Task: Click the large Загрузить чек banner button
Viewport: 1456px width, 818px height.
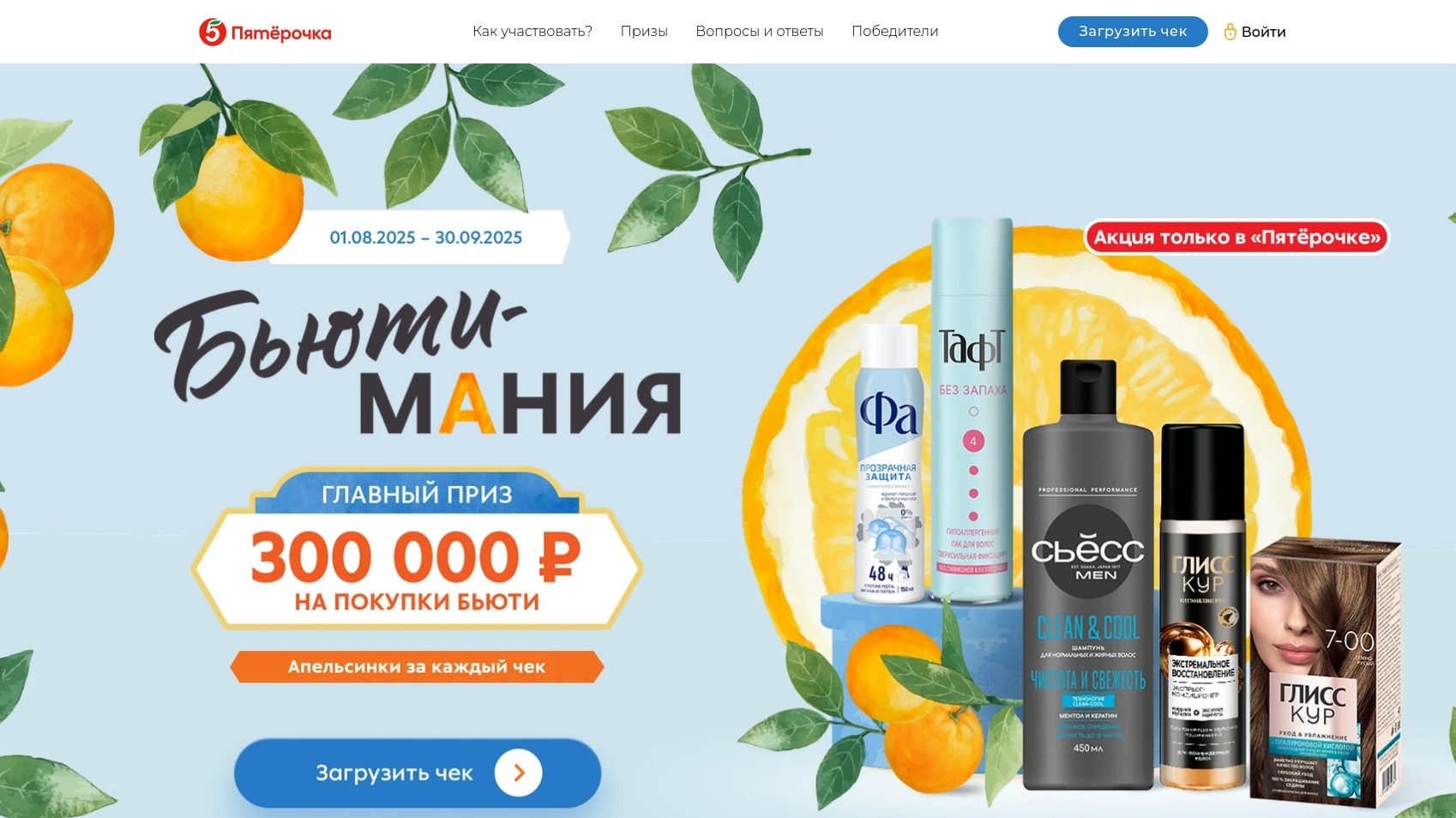Action: coord(418,773)
